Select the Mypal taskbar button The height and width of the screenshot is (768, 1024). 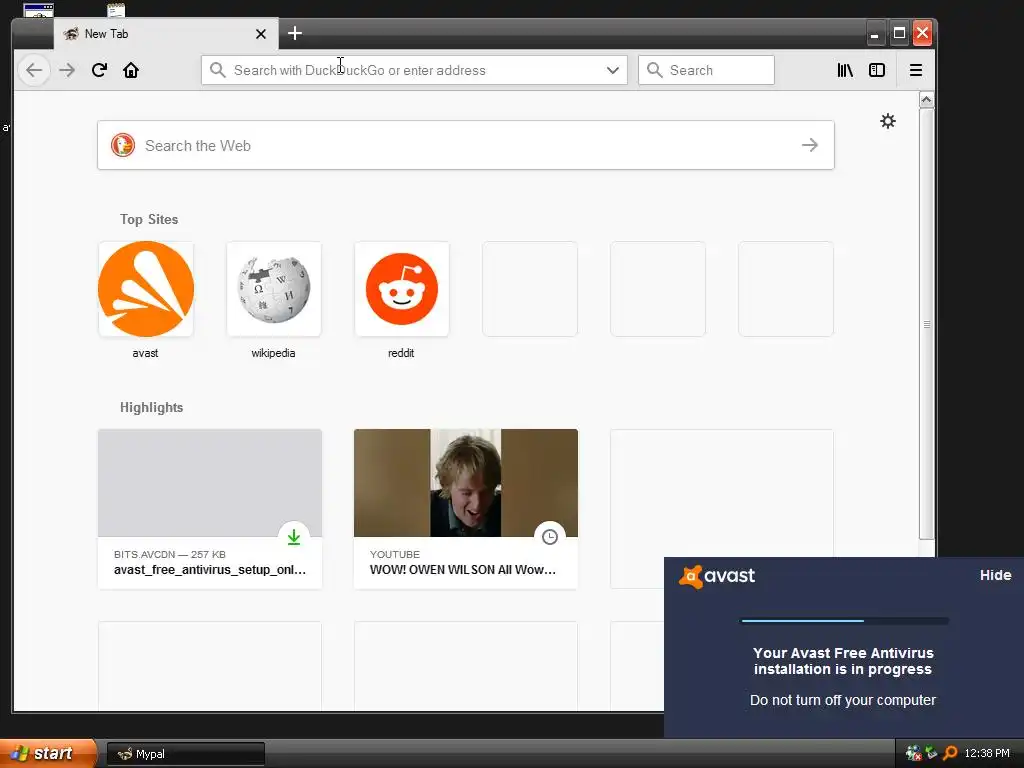[185, 754]
